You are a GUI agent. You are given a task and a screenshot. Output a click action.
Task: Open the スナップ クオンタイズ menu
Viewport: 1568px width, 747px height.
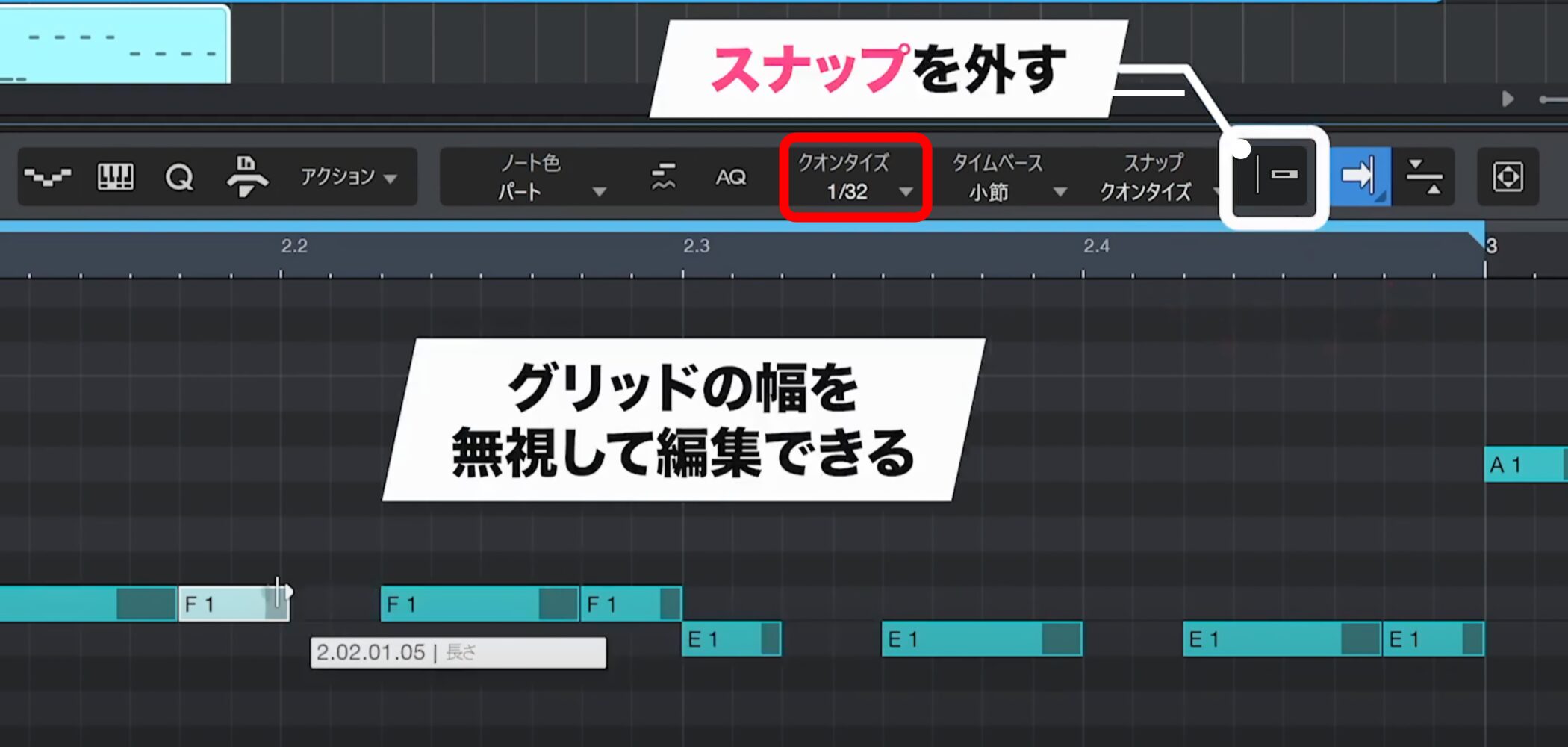[1154, 178]
